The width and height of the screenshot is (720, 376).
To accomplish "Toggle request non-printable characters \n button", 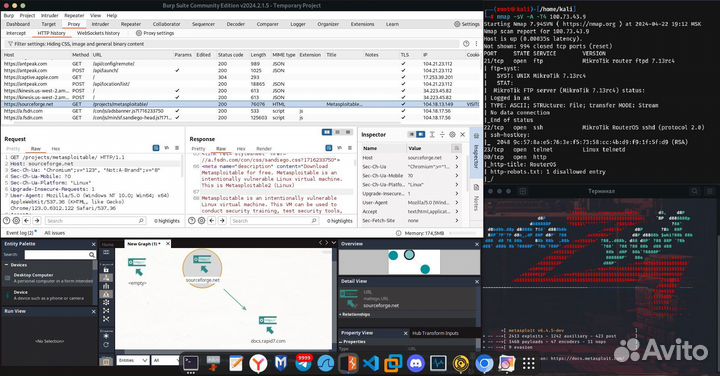I will [167, 148].
